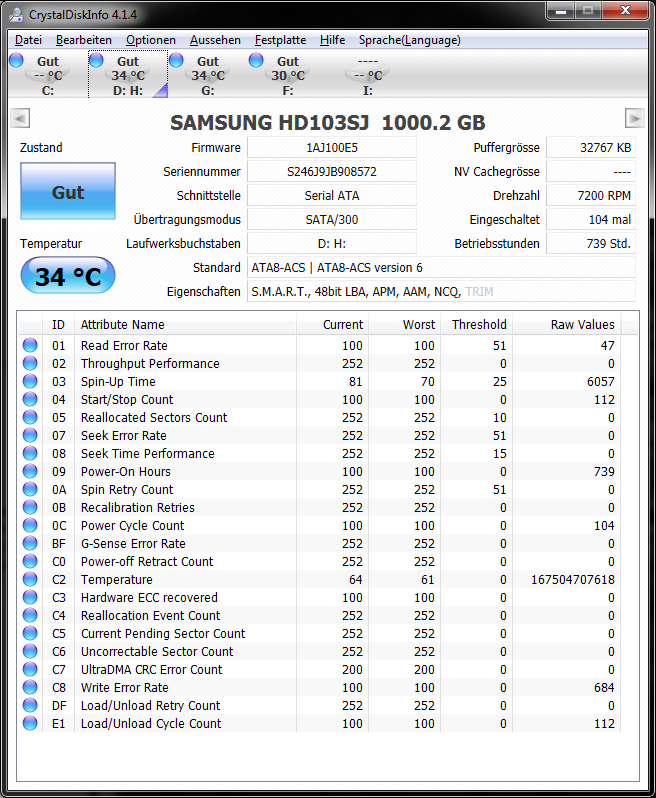Click the Worst column header
656x798 pixels.
[404, 325]
